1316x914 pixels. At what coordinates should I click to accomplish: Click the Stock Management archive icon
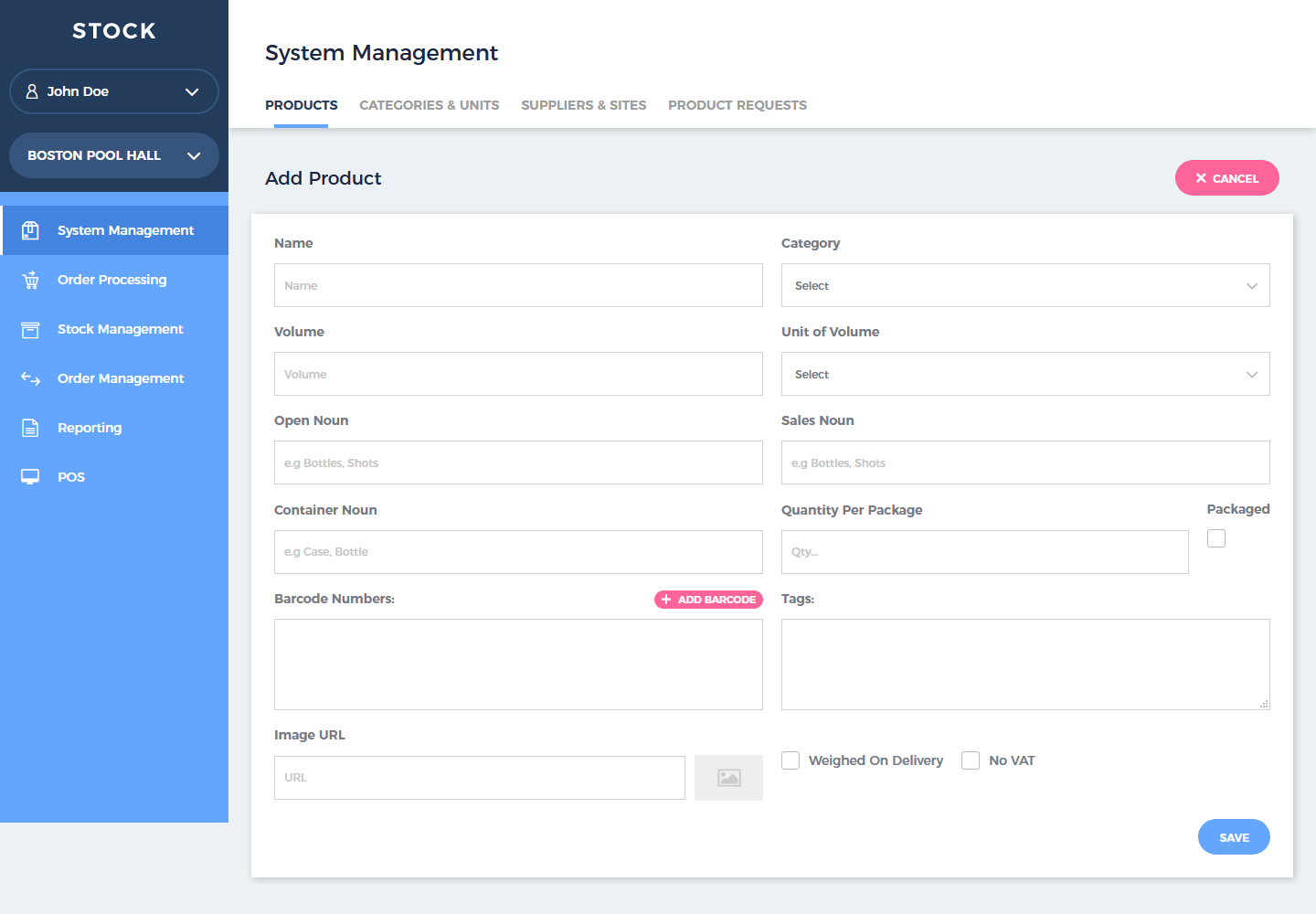pyautogui.click(x=30, y=329)
